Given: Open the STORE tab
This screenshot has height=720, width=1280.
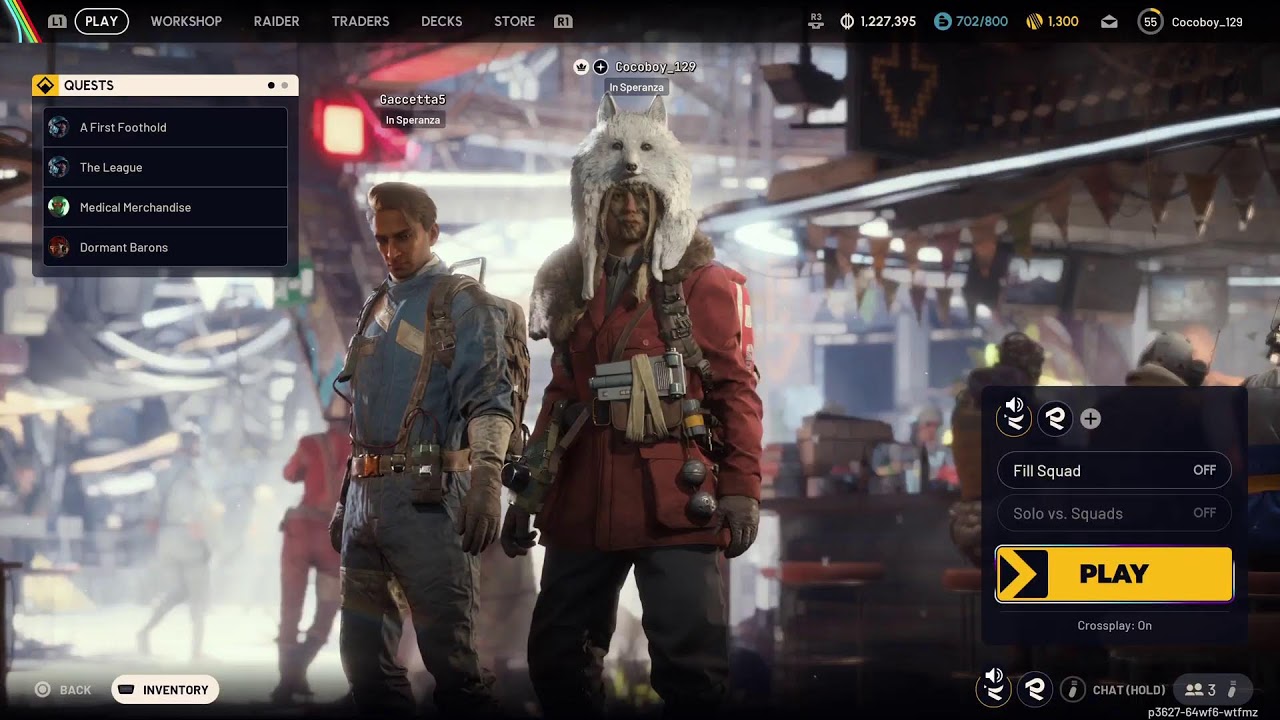Looking at the screenshot, I should [514, 21].
